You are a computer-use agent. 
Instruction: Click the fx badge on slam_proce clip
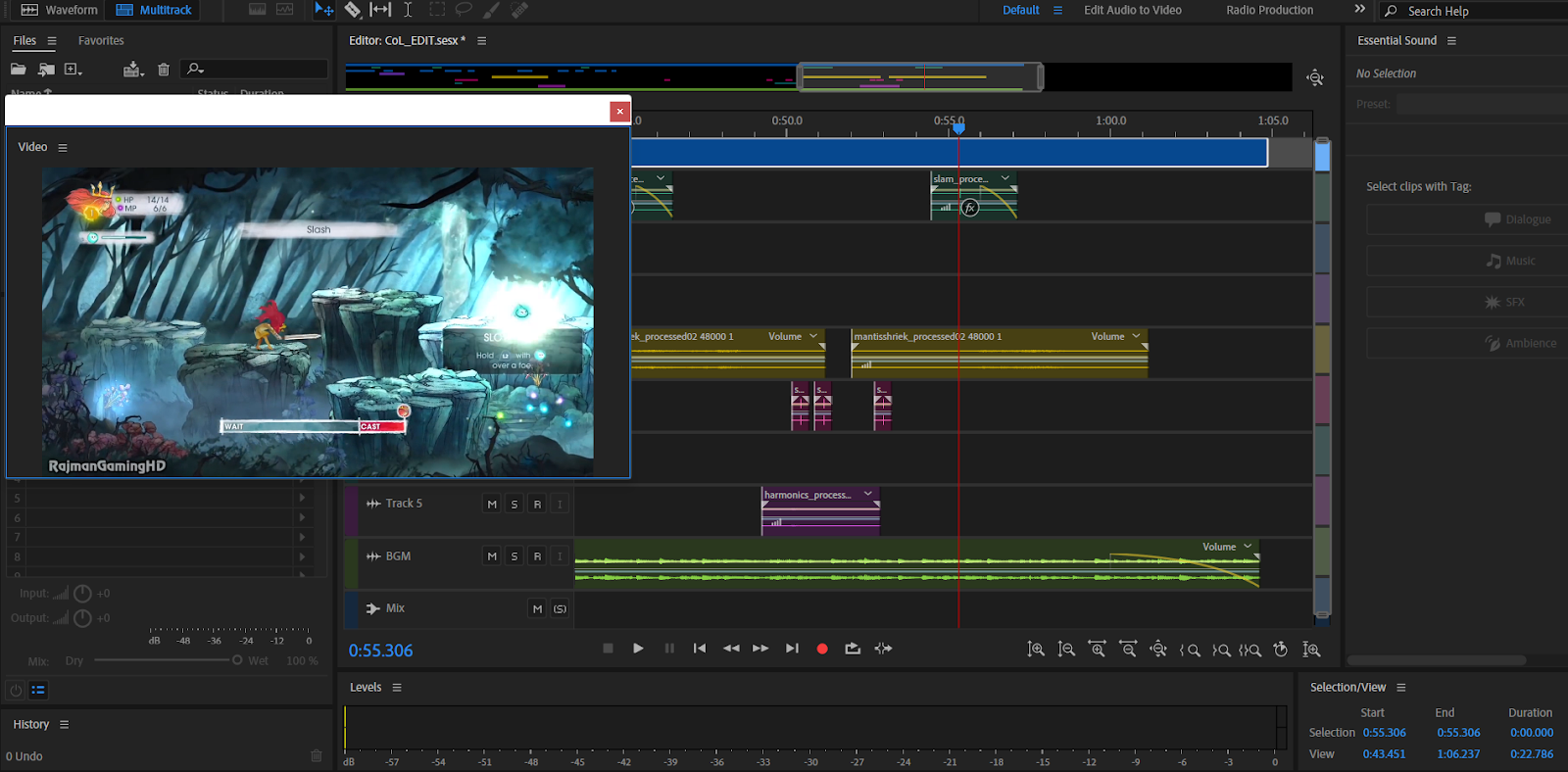[x=970, y=208]
